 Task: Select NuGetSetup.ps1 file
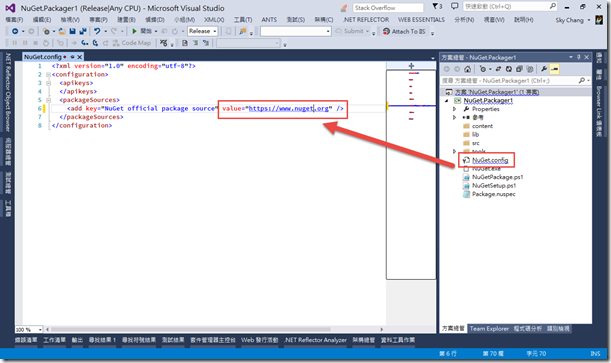click(x=494, y=186)
